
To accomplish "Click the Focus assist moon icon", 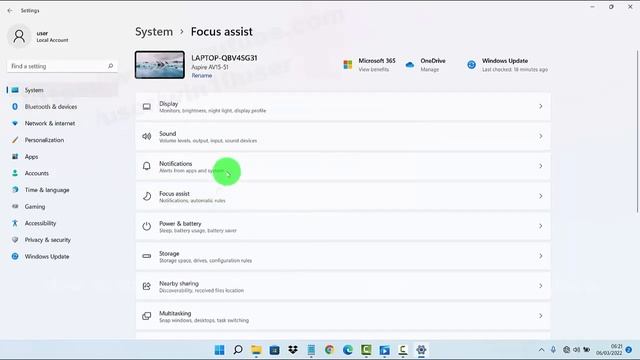I will point(147,196).
